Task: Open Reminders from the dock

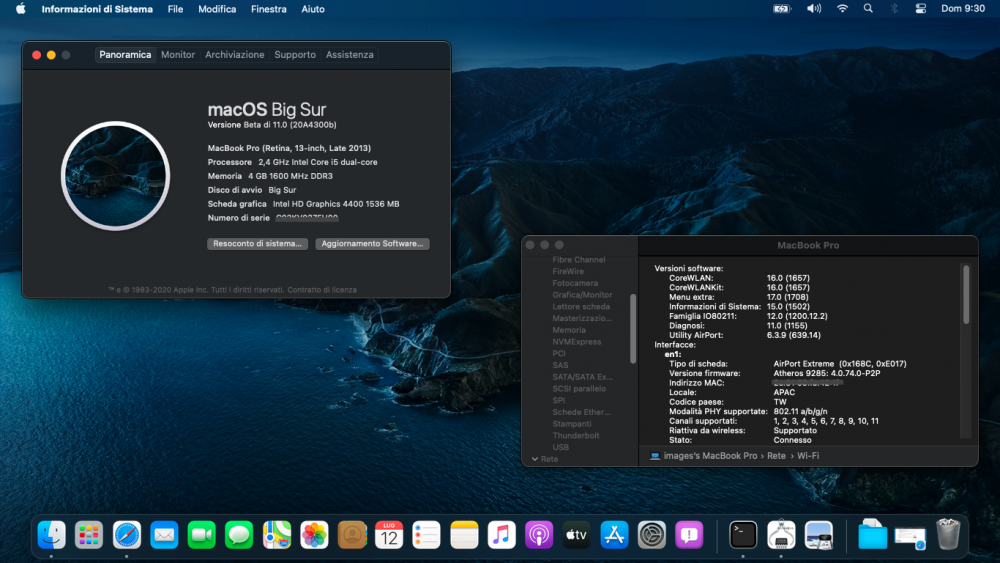Action: 427,534
